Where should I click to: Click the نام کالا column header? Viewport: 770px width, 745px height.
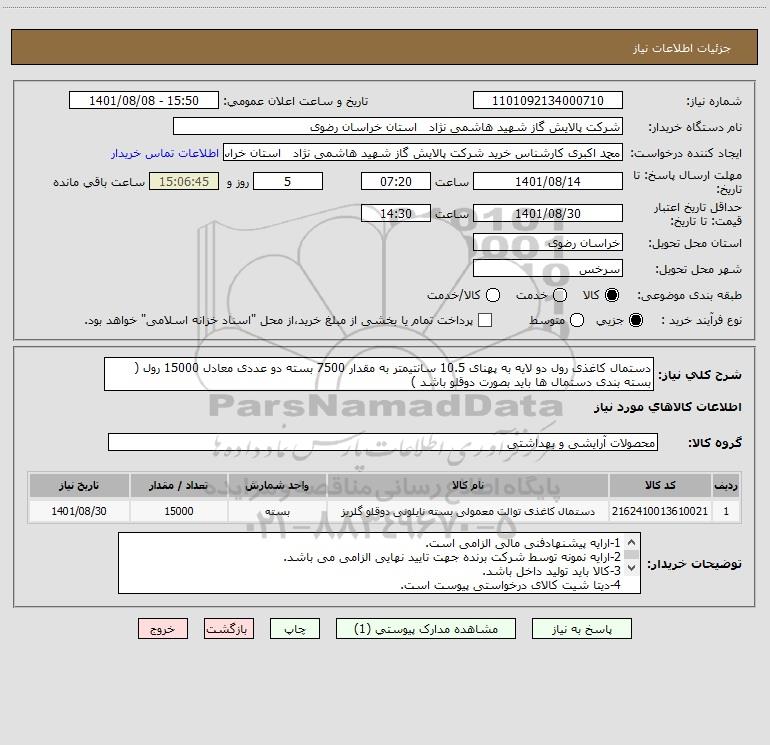pyautogui.click(x=468, y=485)
